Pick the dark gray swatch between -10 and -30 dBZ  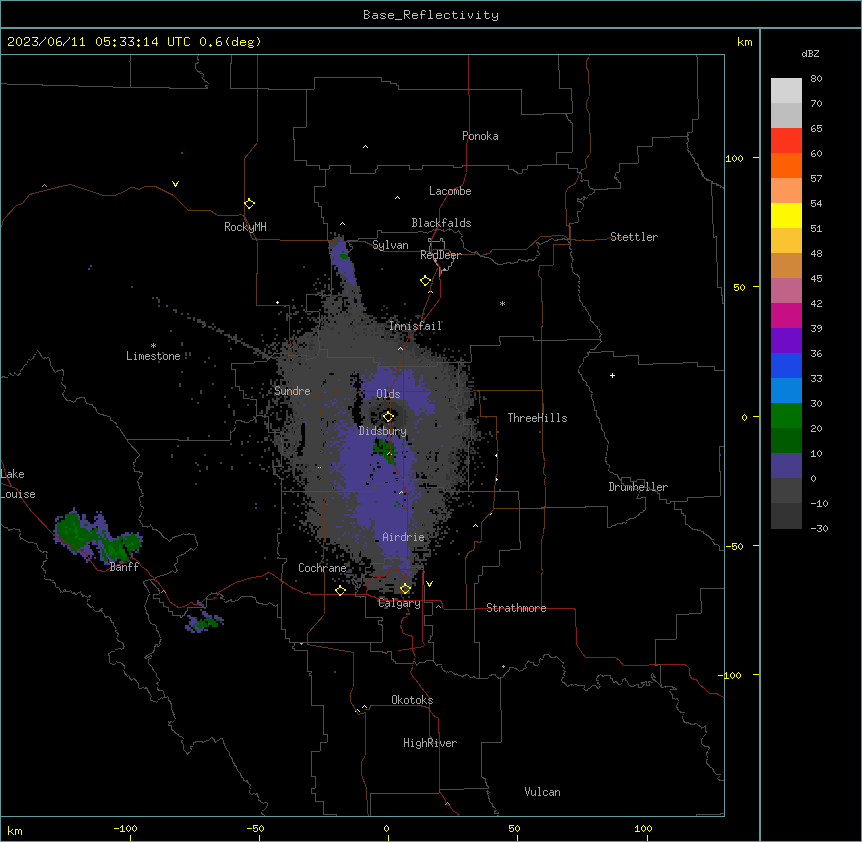[x=786, y=516]
